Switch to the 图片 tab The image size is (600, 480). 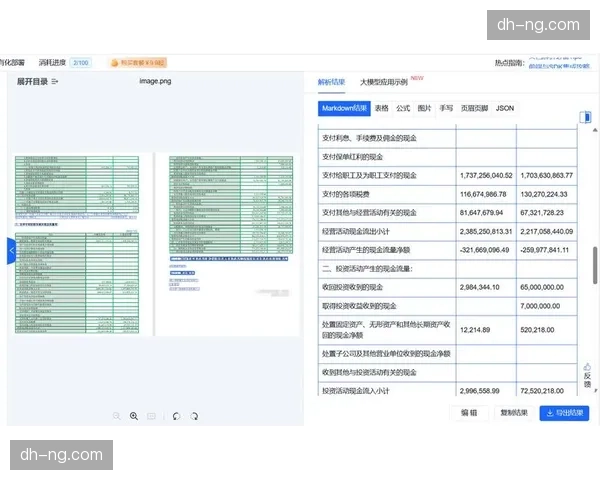(x=424, y=108)
